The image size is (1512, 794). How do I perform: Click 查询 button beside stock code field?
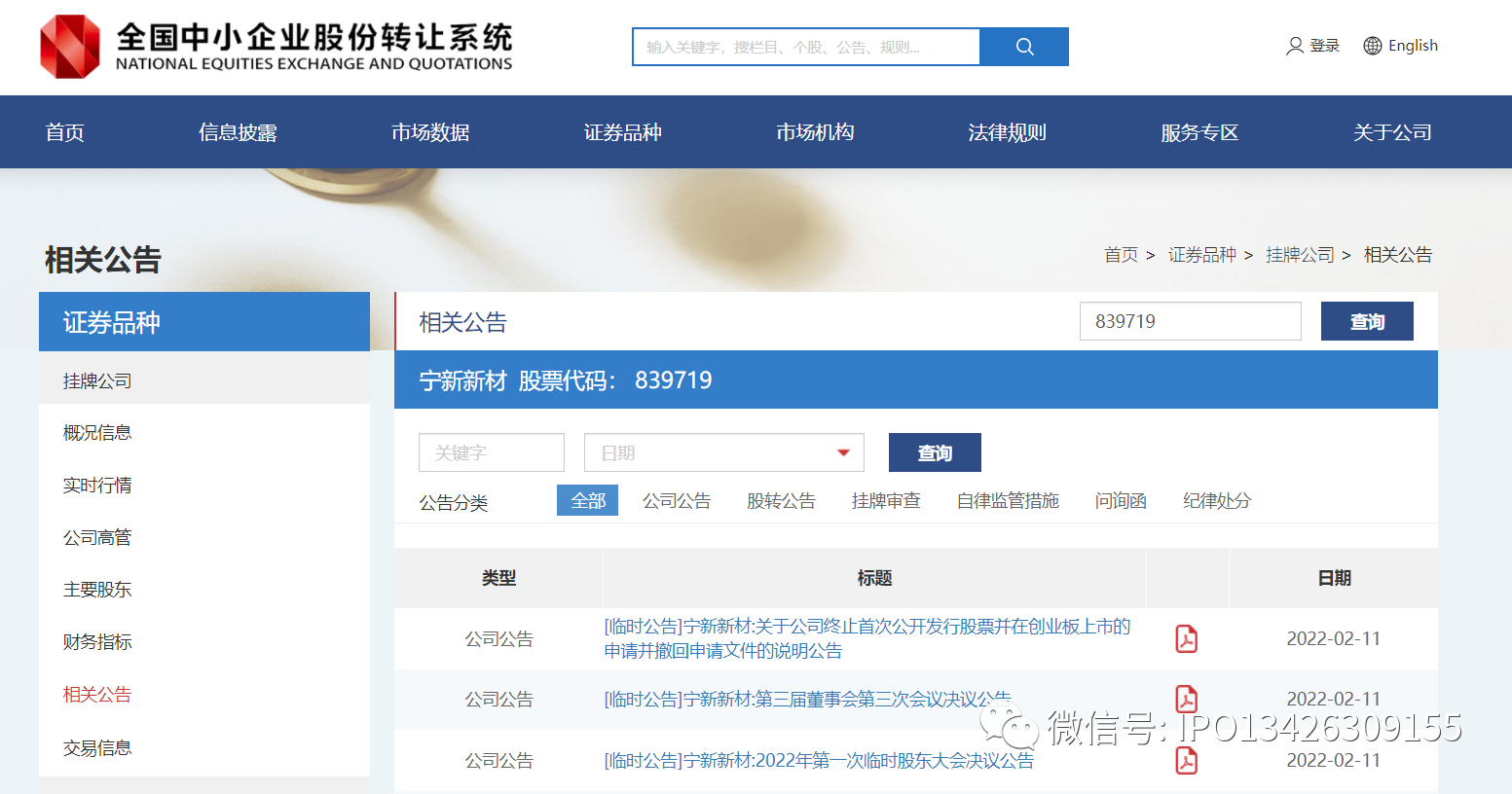[x=1367, y=321]
